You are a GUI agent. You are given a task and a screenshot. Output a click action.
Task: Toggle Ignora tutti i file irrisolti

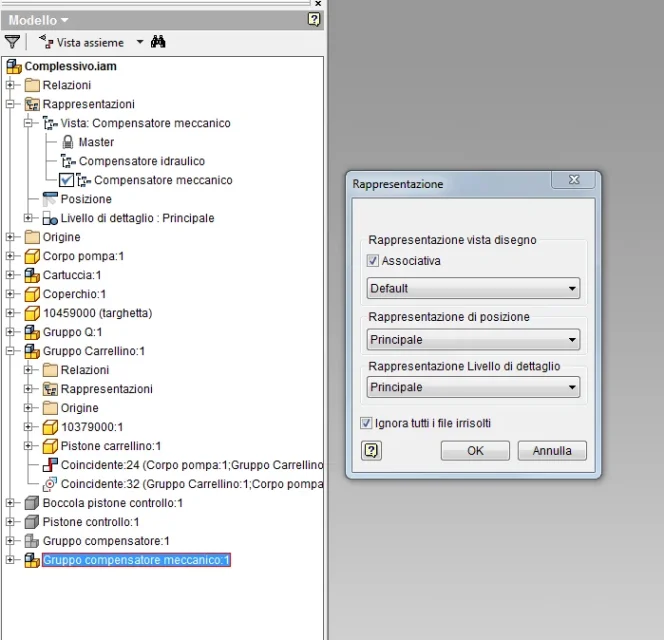coord(366,423)
